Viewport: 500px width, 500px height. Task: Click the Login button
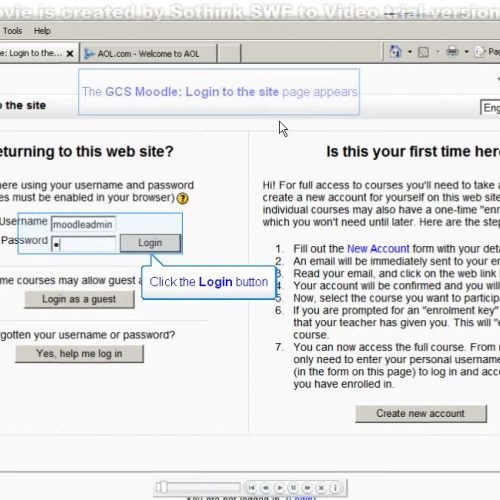(150, 243)
